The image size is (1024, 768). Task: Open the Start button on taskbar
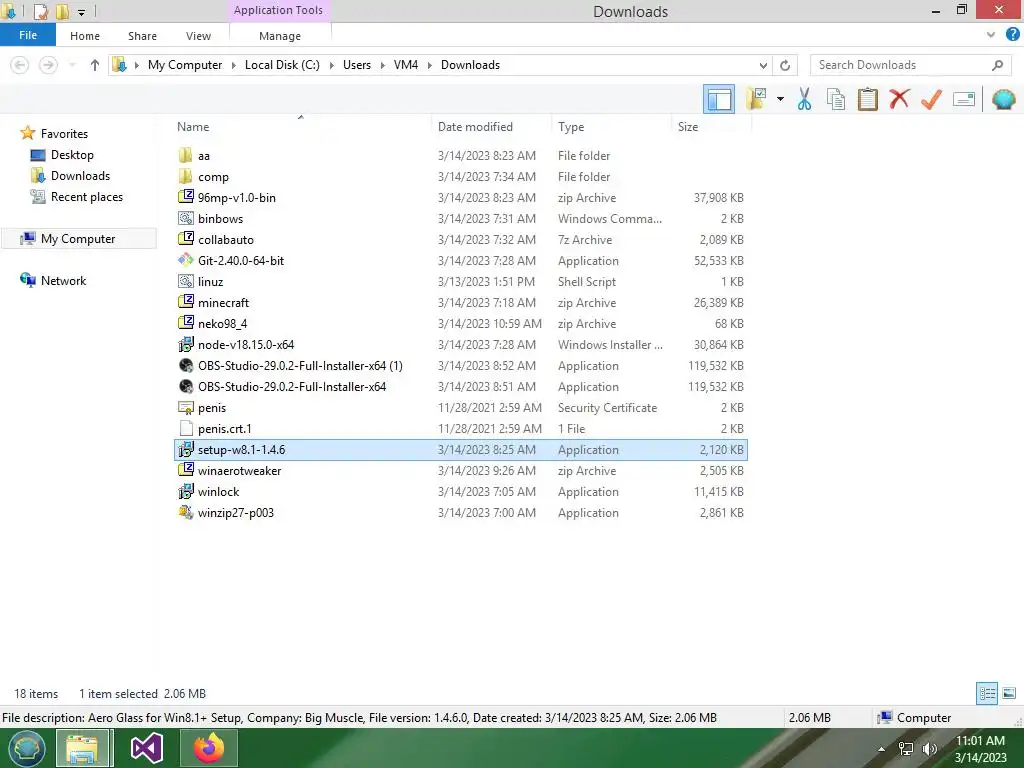pos(26,748)
